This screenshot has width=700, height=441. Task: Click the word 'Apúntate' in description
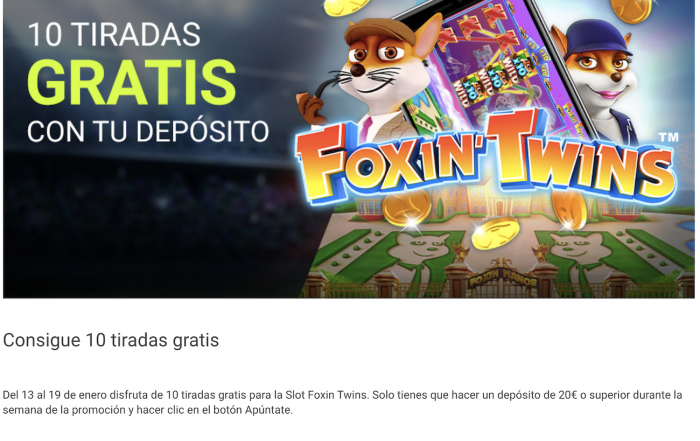267,410
